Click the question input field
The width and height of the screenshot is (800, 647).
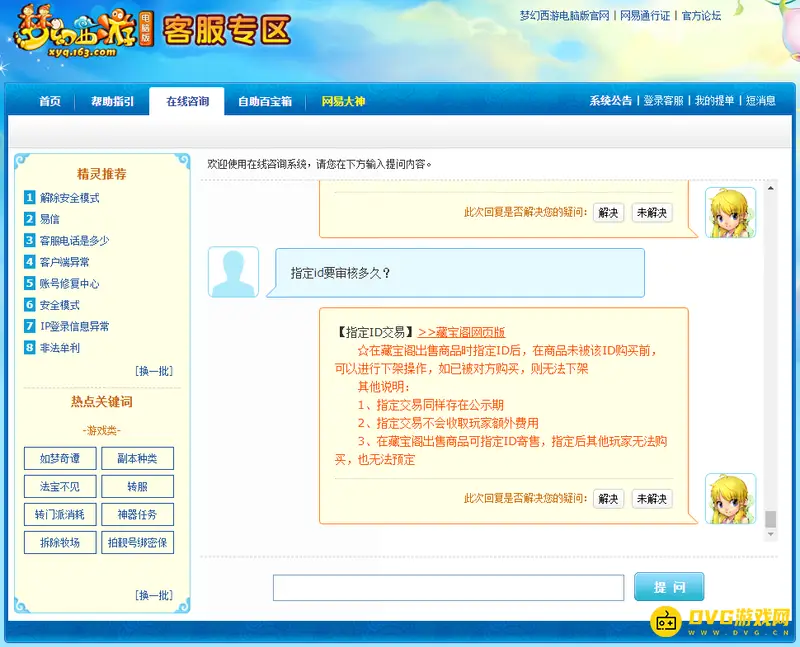(448, 587)
